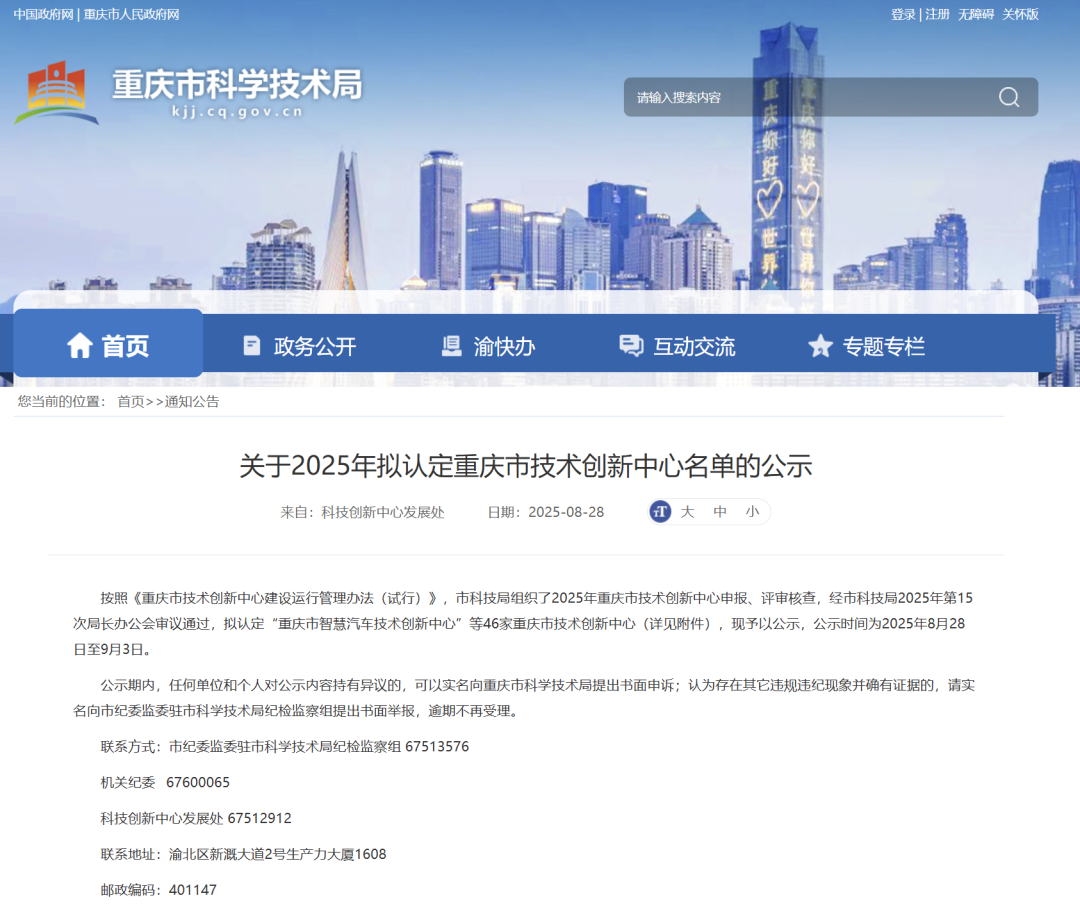This screenshot has height=907, width=1080.
Task: Click the address 渝北区新溉大道2号生产力大厦1608
Action: click(x=278, y=854)
